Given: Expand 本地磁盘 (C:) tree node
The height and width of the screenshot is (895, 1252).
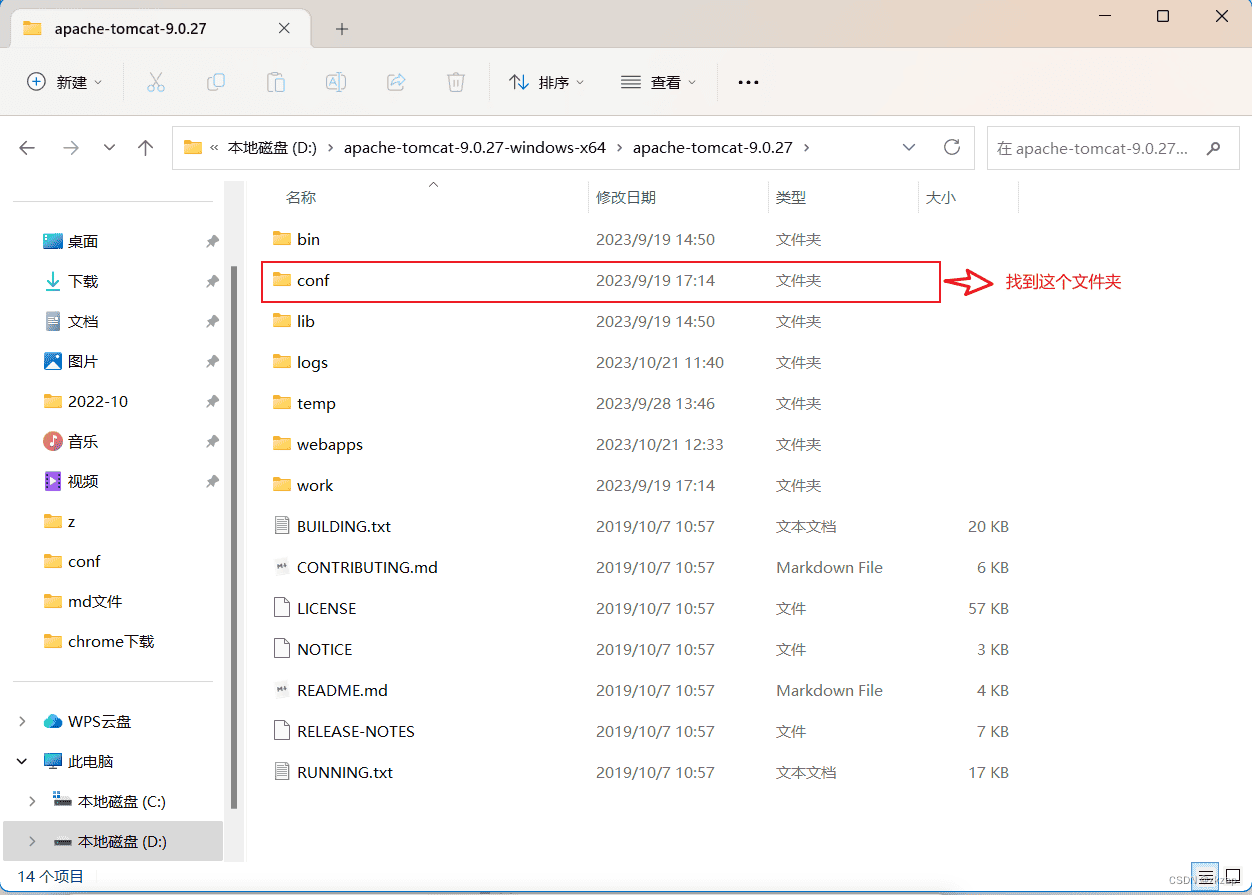Looking at the screenshot, I should click(33, 801).
